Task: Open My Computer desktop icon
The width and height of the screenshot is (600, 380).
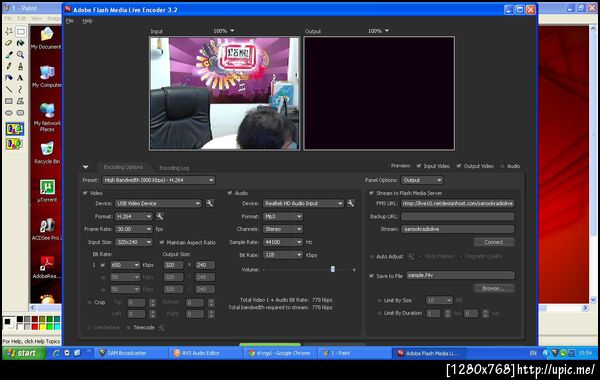Action: (46, 77)
